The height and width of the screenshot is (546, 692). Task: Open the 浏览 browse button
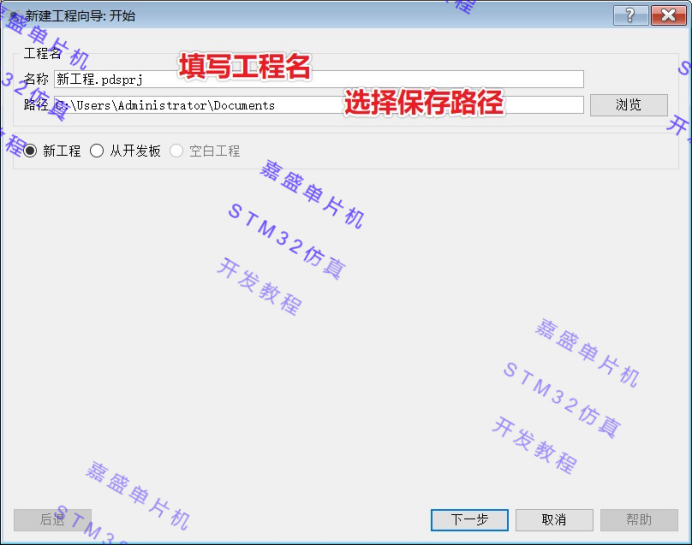click(628, 105)
